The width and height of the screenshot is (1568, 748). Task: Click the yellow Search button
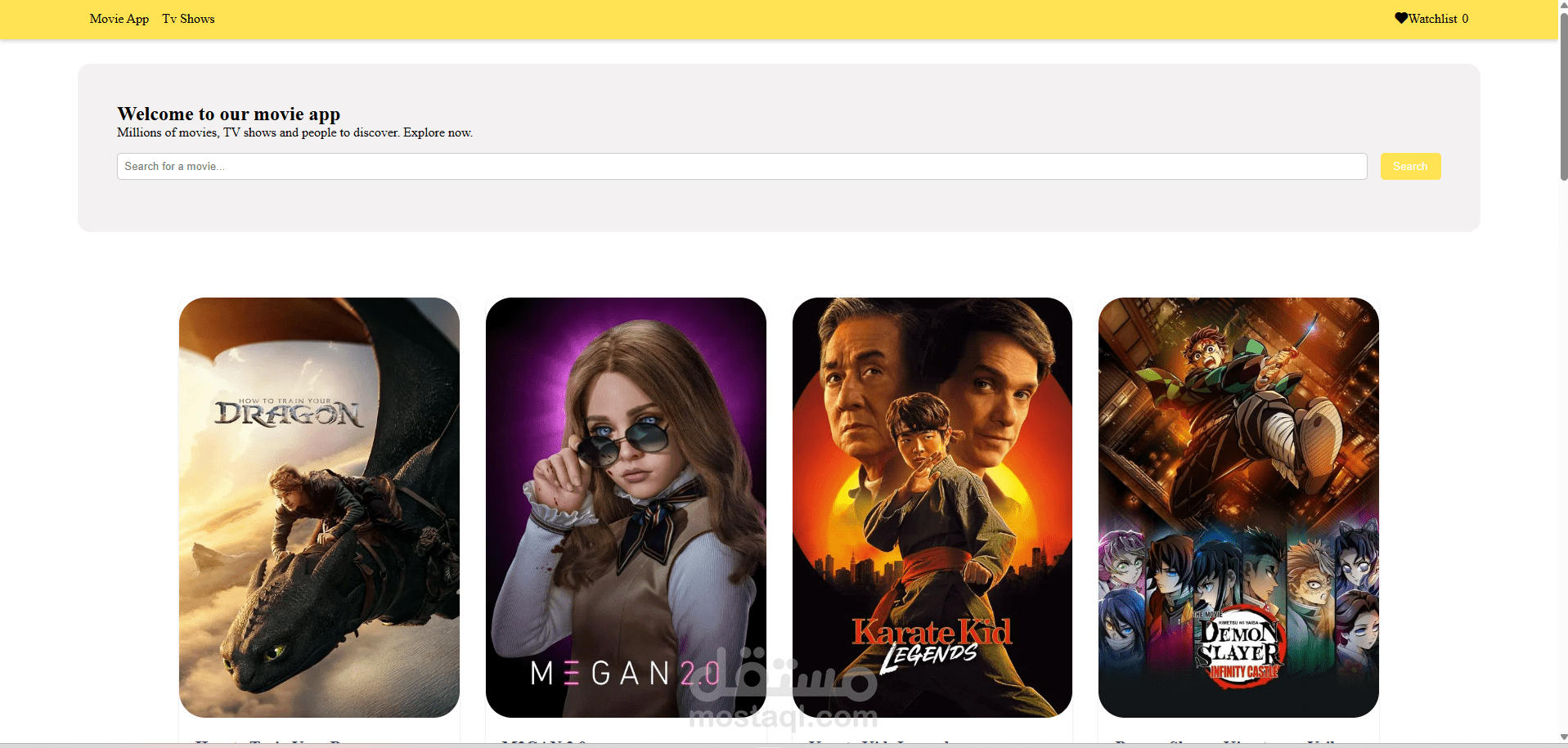click(x=1410, y=166)
